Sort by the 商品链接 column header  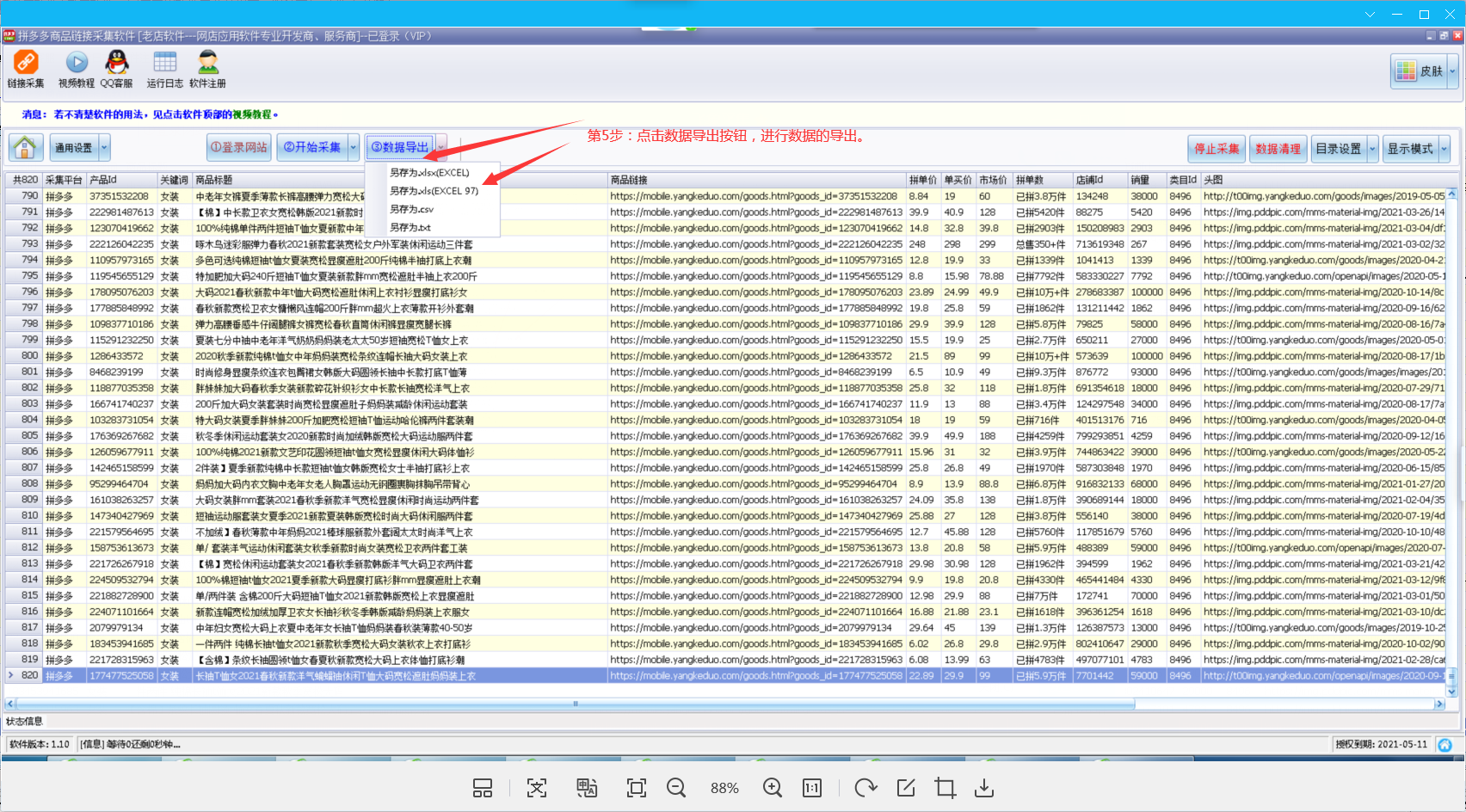click(x=757, y=180)
